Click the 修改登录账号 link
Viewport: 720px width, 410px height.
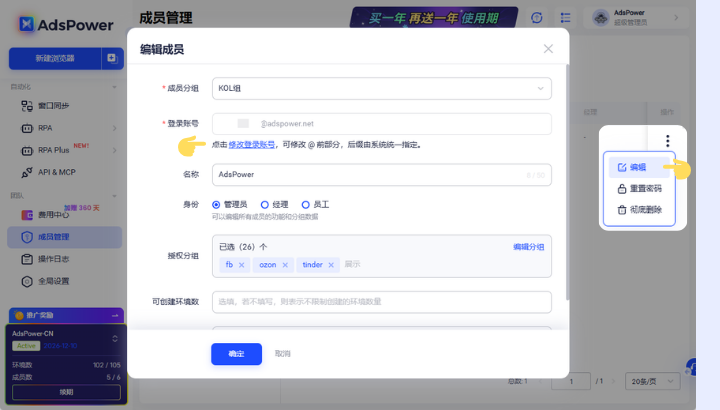(252, 145)
